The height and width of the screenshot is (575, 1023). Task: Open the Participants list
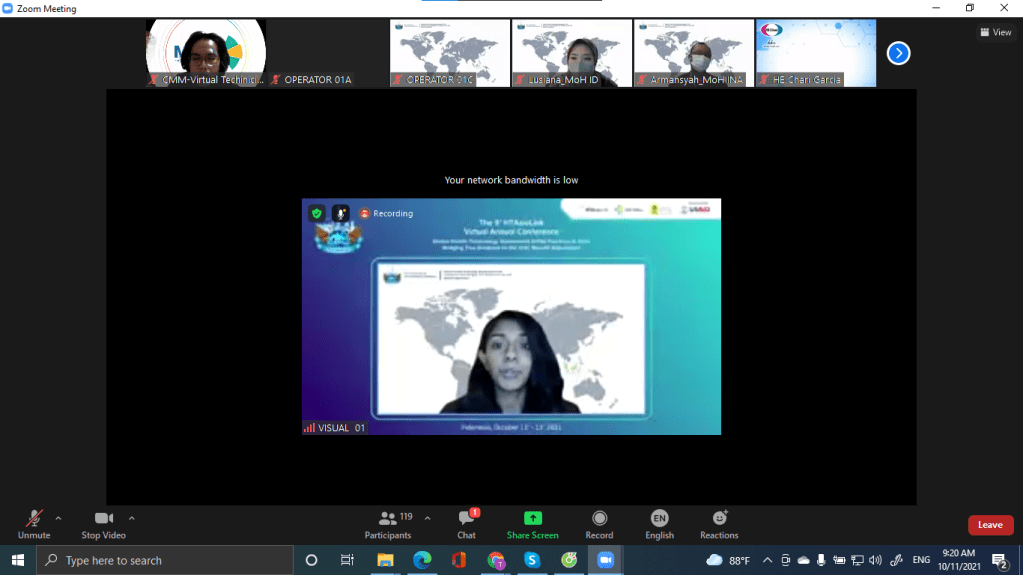[388, 522]
